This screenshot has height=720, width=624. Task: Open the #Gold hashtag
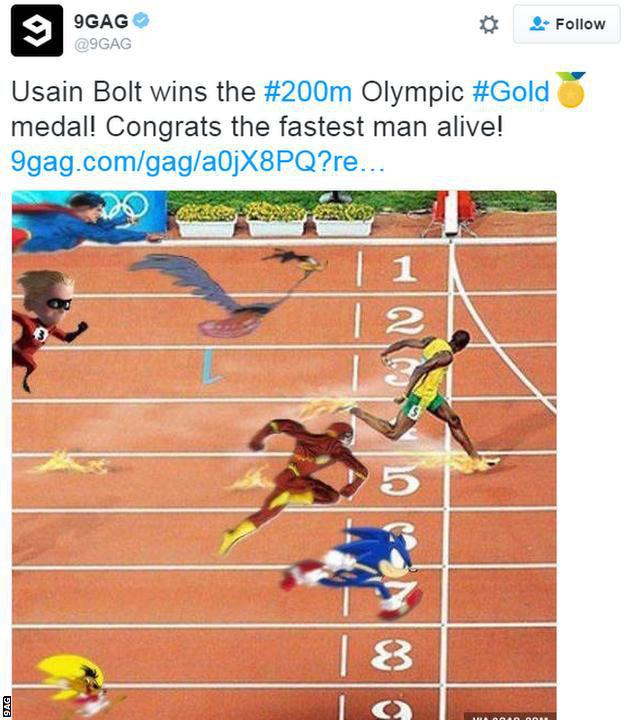(511, 91)
